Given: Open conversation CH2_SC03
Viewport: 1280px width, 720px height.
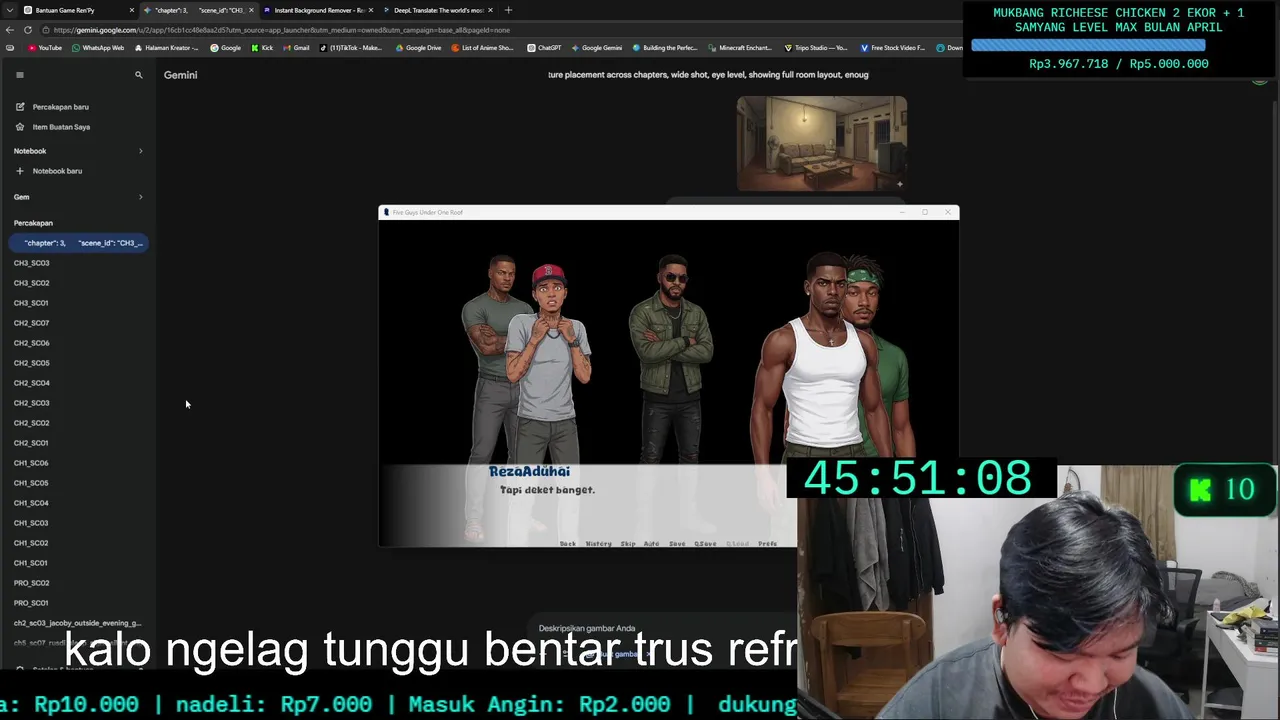Looking at the screenshot, I should click(31, 403).
